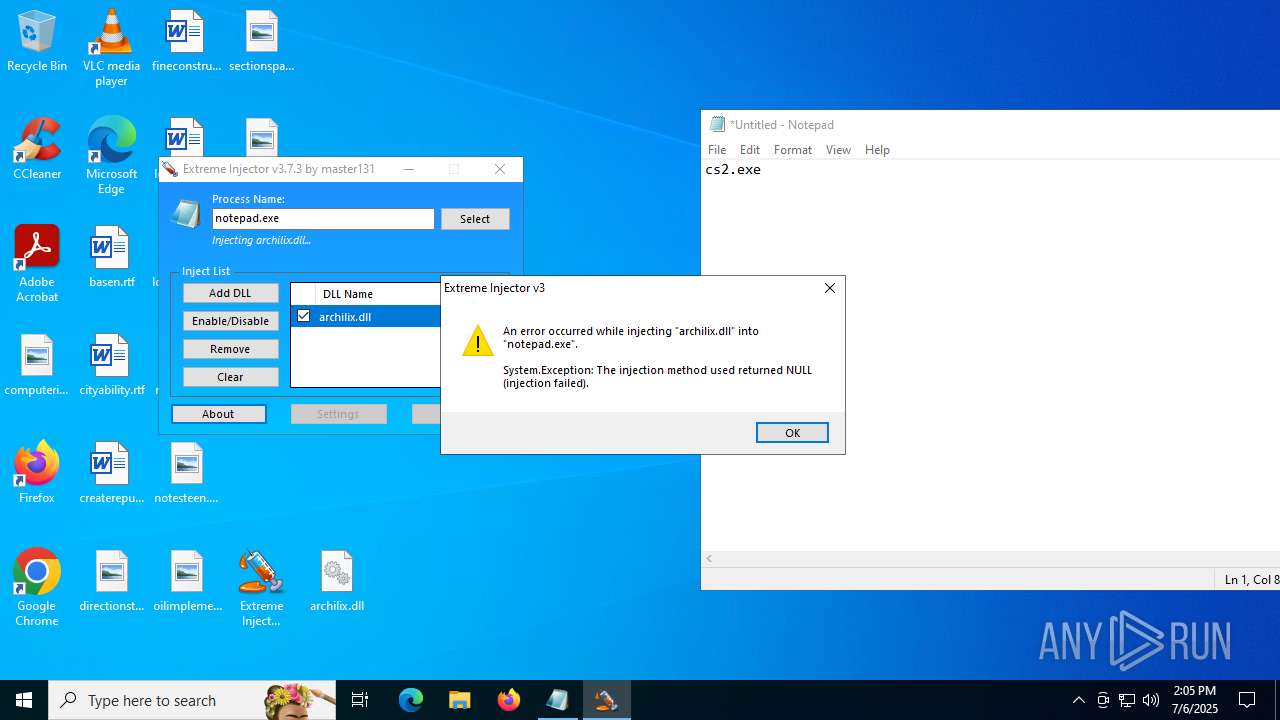
Task: Launch the Google Chrome desktop shortcut
Action: pos(37,588)
